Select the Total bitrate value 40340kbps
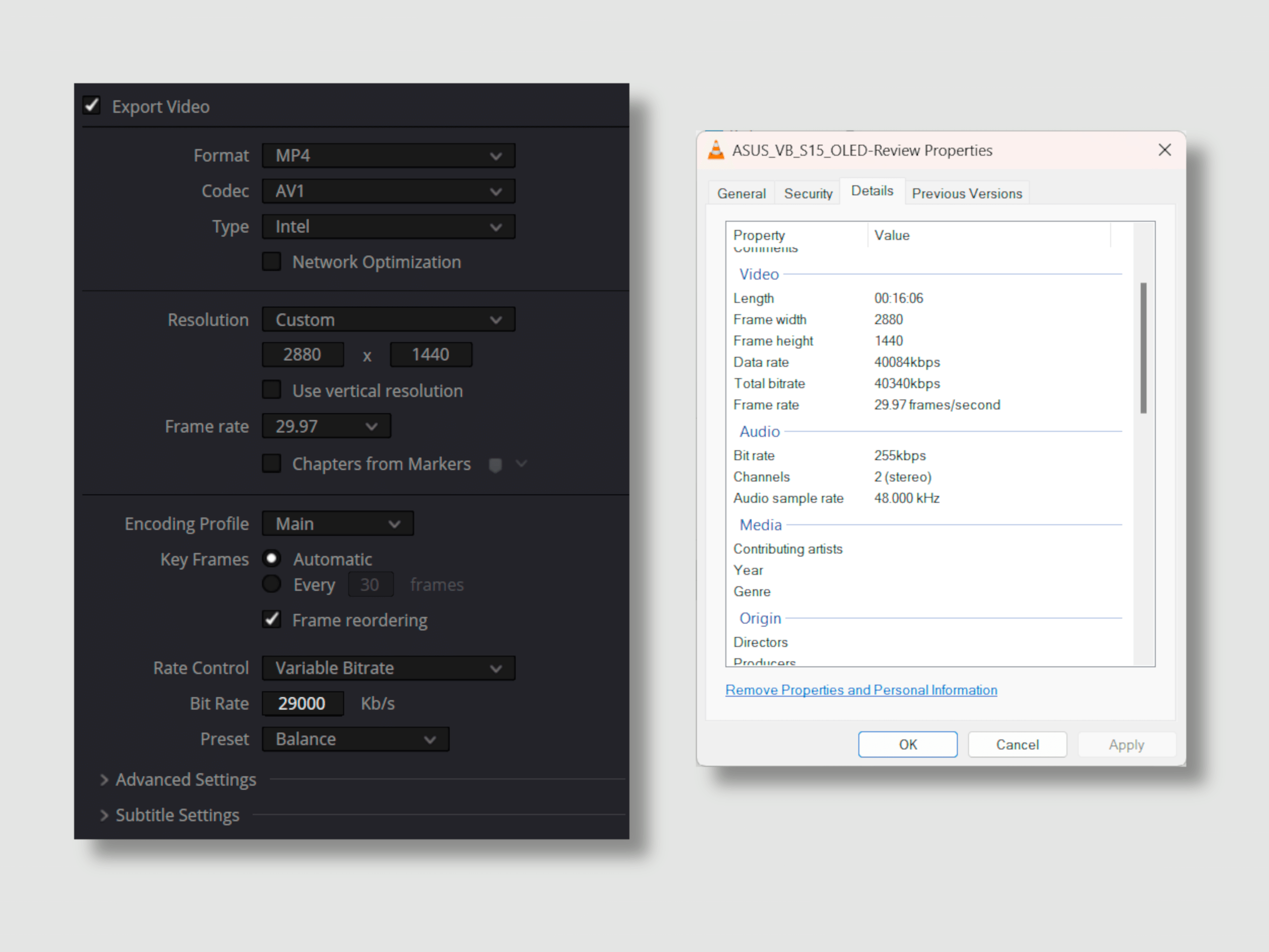 coord(907,384)
